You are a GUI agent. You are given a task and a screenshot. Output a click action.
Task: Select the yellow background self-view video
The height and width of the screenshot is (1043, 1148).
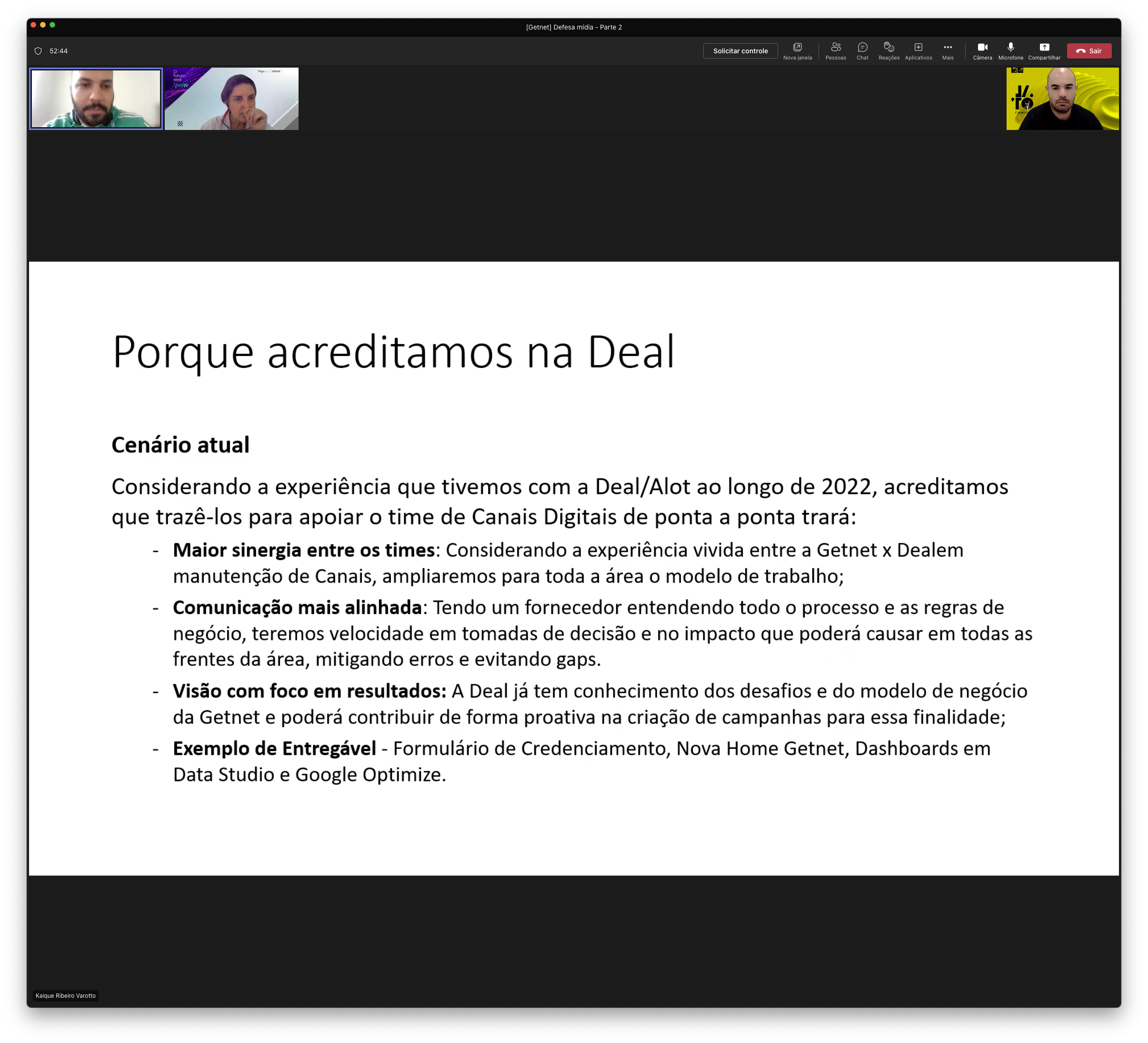(x=1062, y=99)
